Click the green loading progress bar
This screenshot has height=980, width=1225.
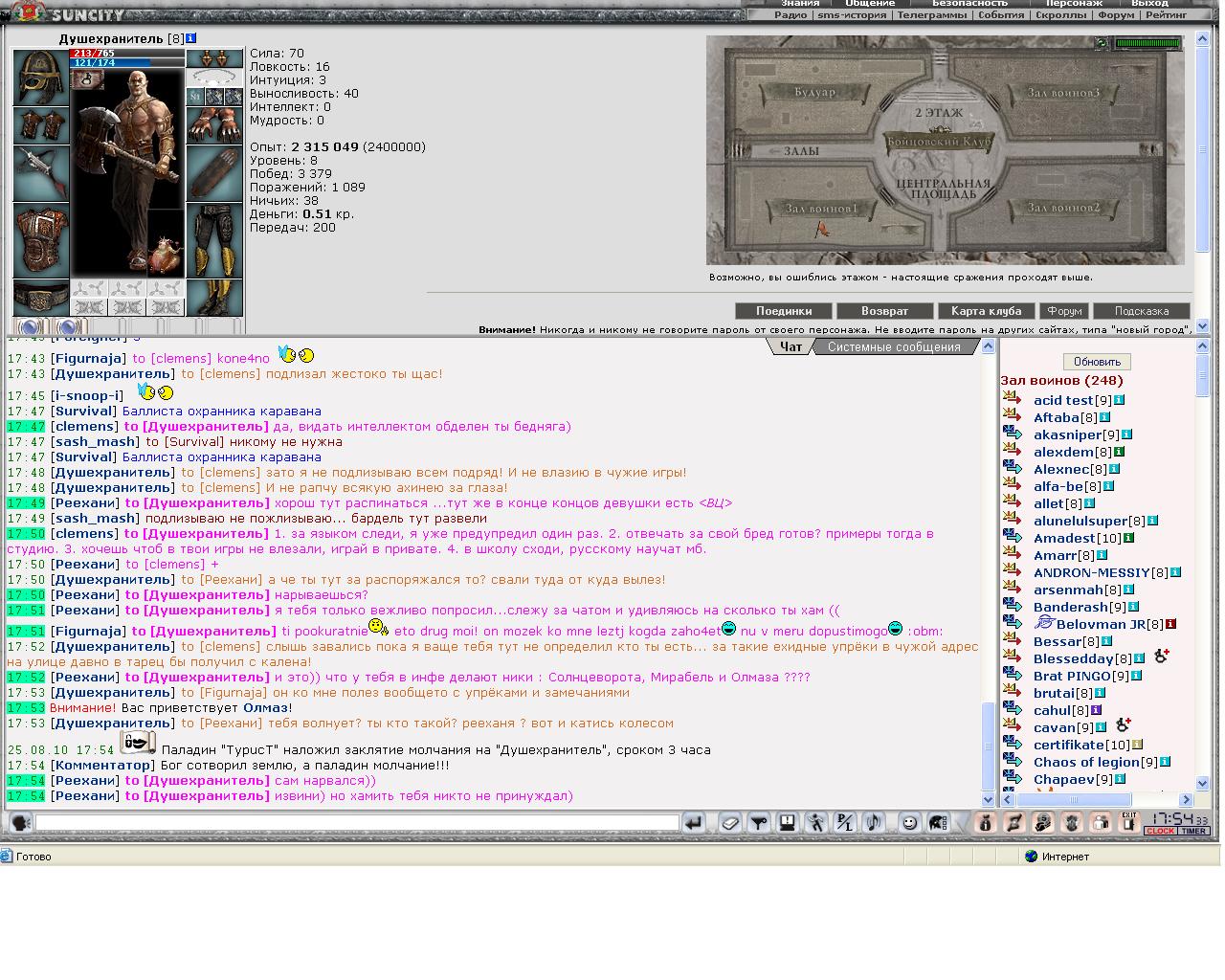click(x=1147, y=43)
